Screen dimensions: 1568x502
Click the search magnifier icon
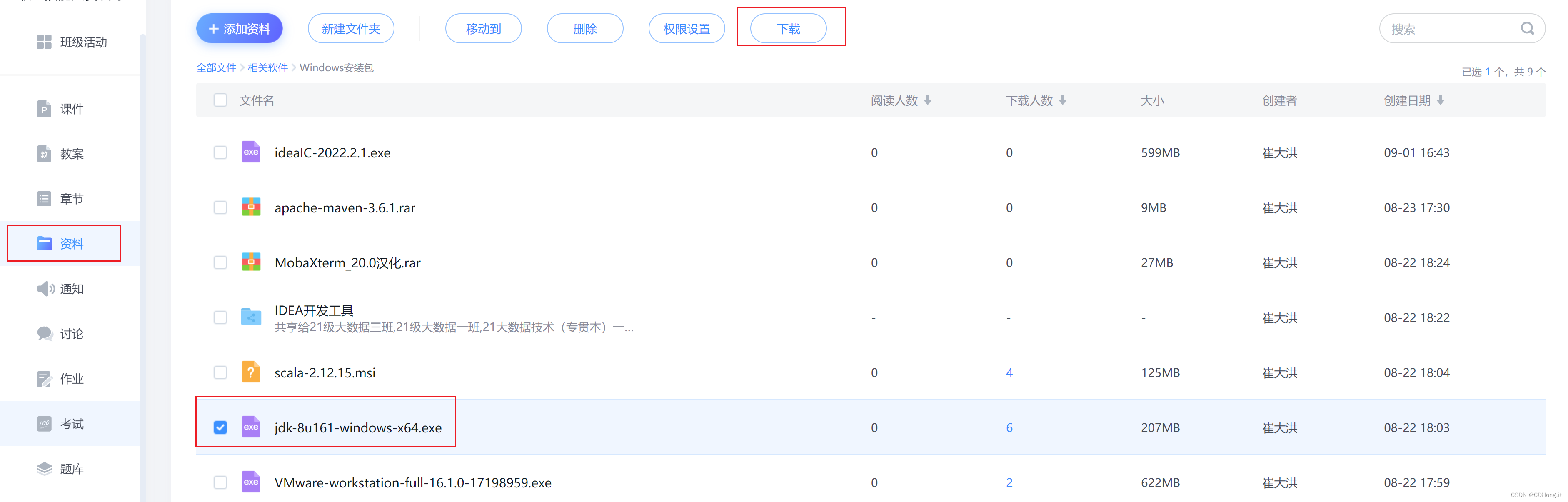click(1527, 29)
